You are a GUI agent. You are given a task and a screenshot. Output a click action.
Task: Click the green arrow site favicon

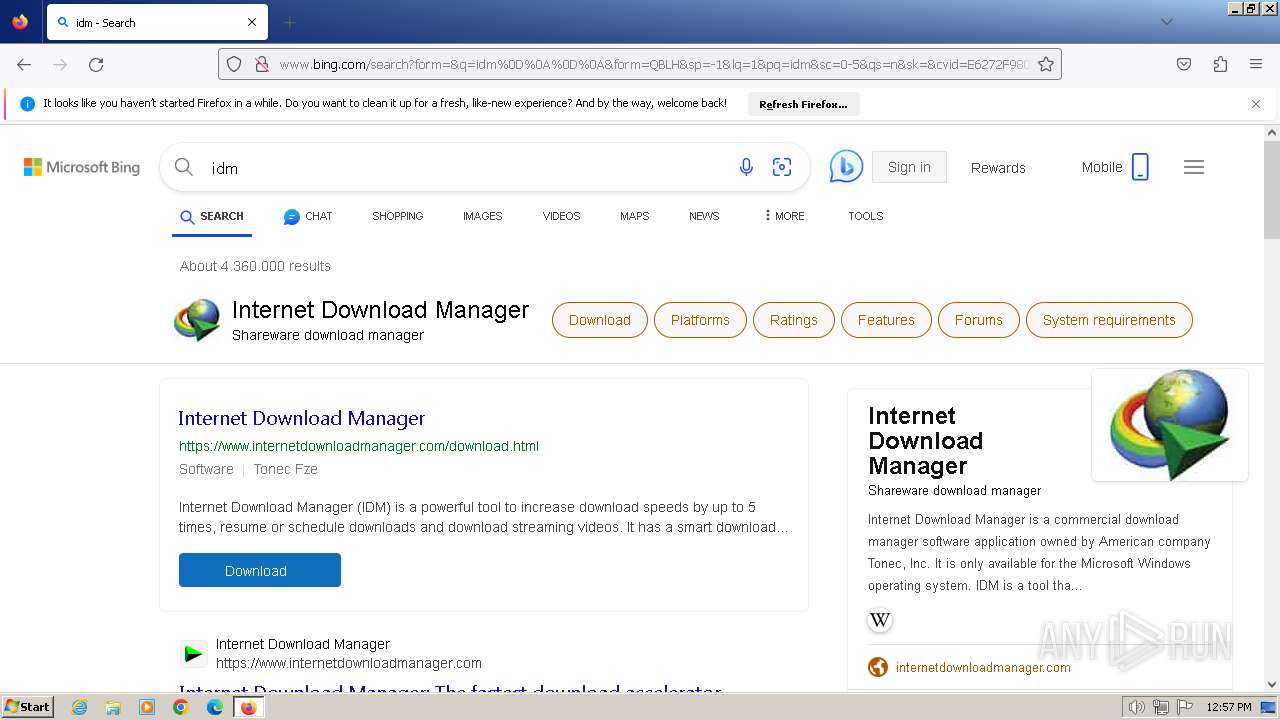[x=193, y=654]
